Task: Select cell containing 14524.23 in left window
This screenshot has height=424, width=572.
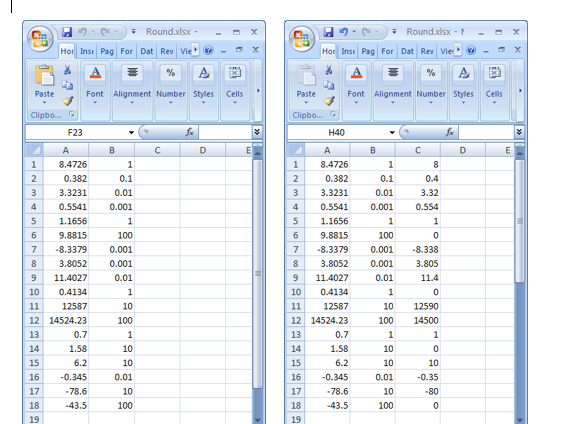Action: tap(66, 320)
